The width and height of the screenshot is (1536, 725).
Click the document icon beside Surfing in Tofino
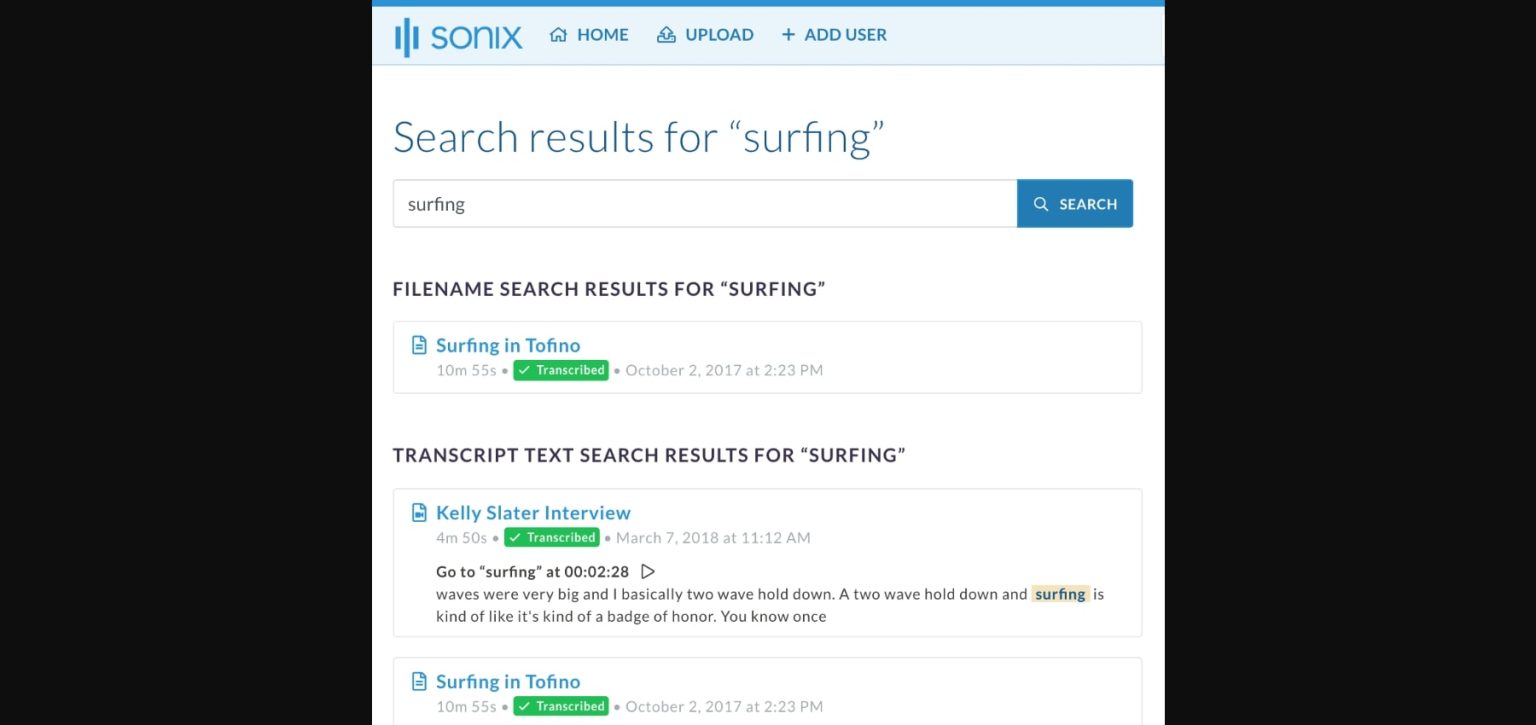pos(419,344)
